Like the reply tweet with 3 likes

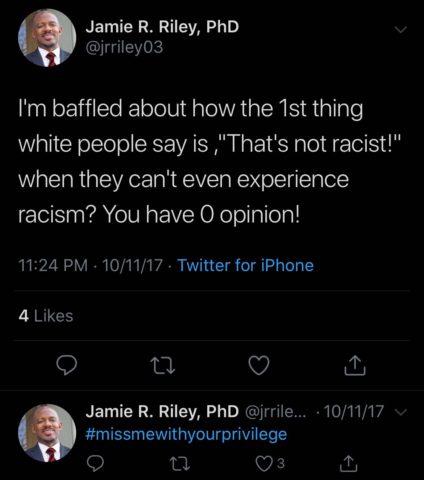269,463
